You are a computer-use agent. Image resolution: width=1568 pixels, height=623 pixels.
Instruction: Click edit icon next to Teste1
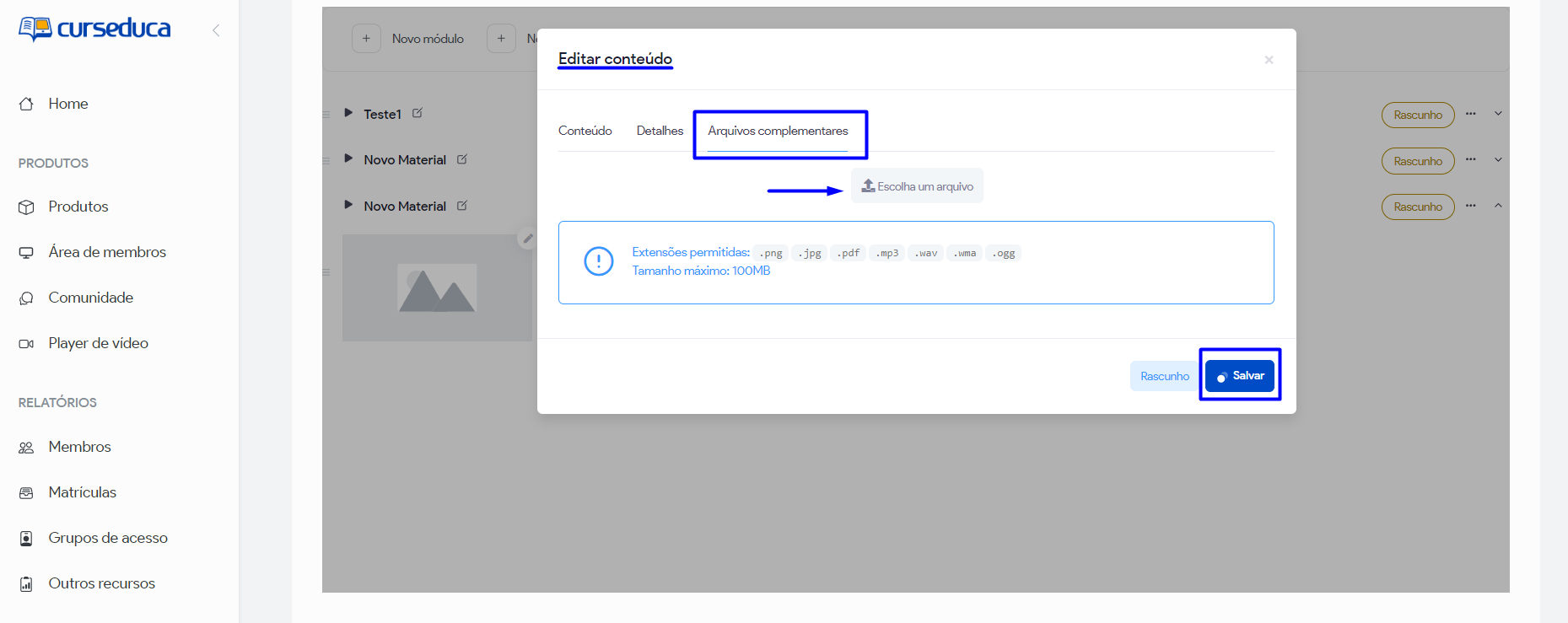418,113
